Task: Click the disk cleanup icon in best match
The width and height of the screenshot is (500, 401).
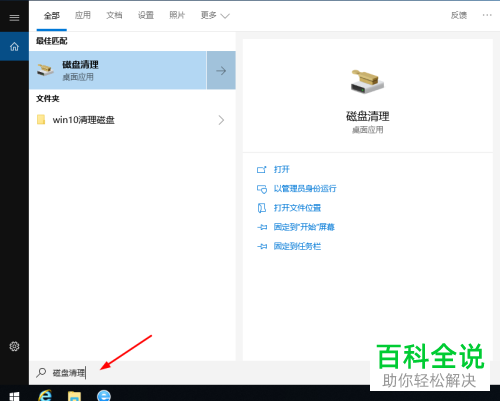Action: (x=45, y=70)
